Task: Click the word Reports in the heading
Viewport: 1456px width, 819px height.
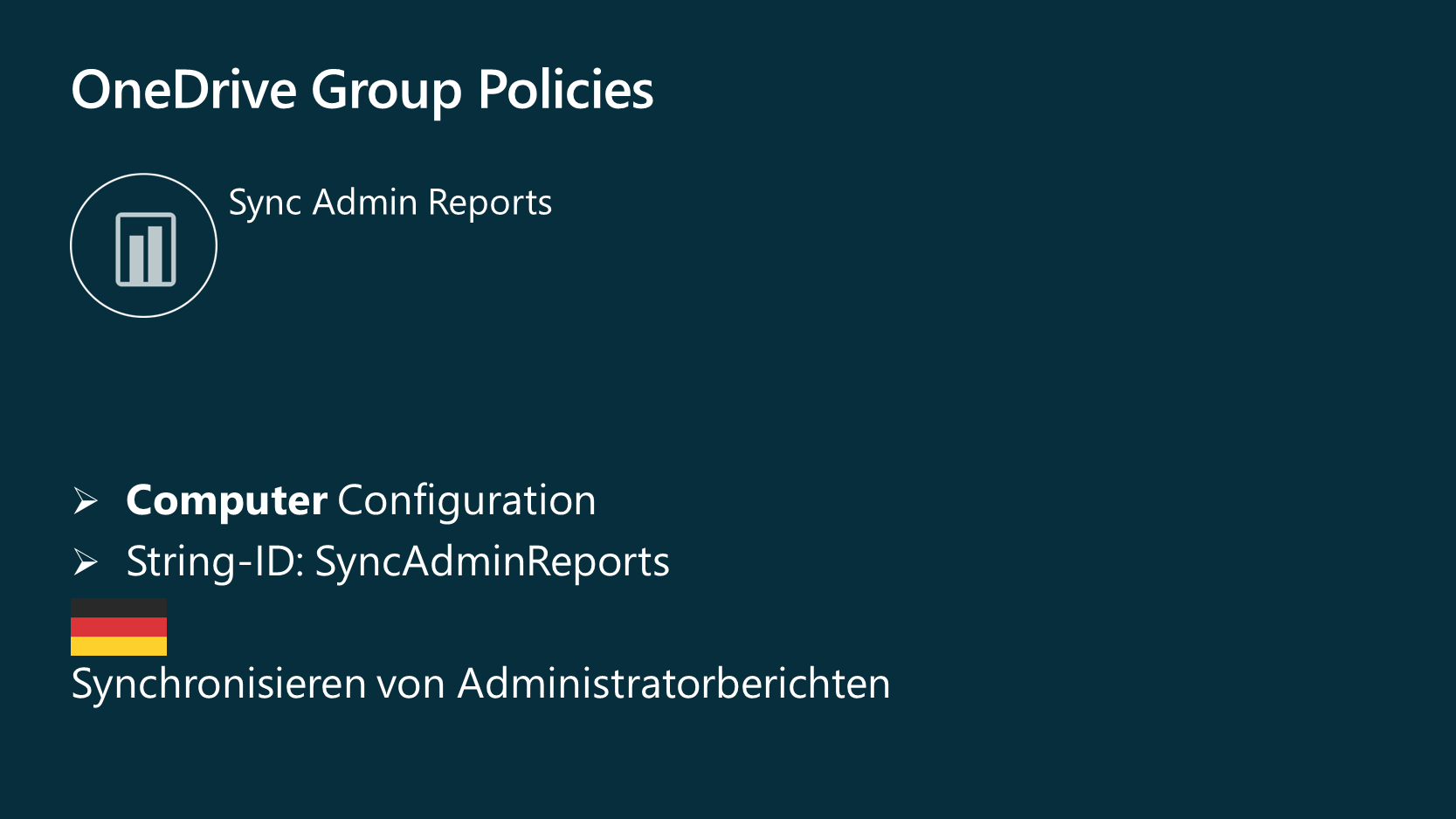Action: coord(490,203)
